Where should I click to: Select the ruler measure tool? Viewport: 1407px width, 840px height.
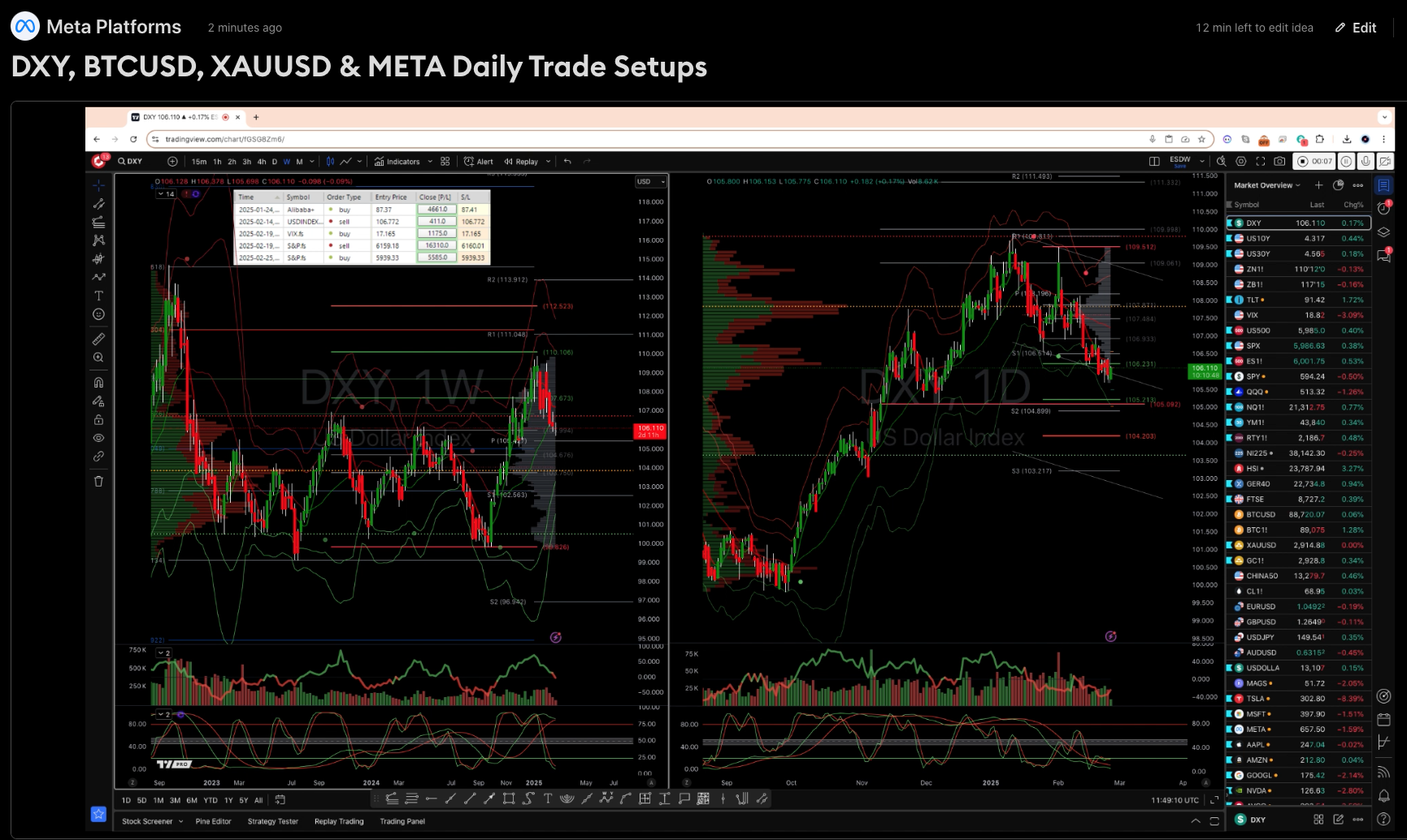click(98, 339)
